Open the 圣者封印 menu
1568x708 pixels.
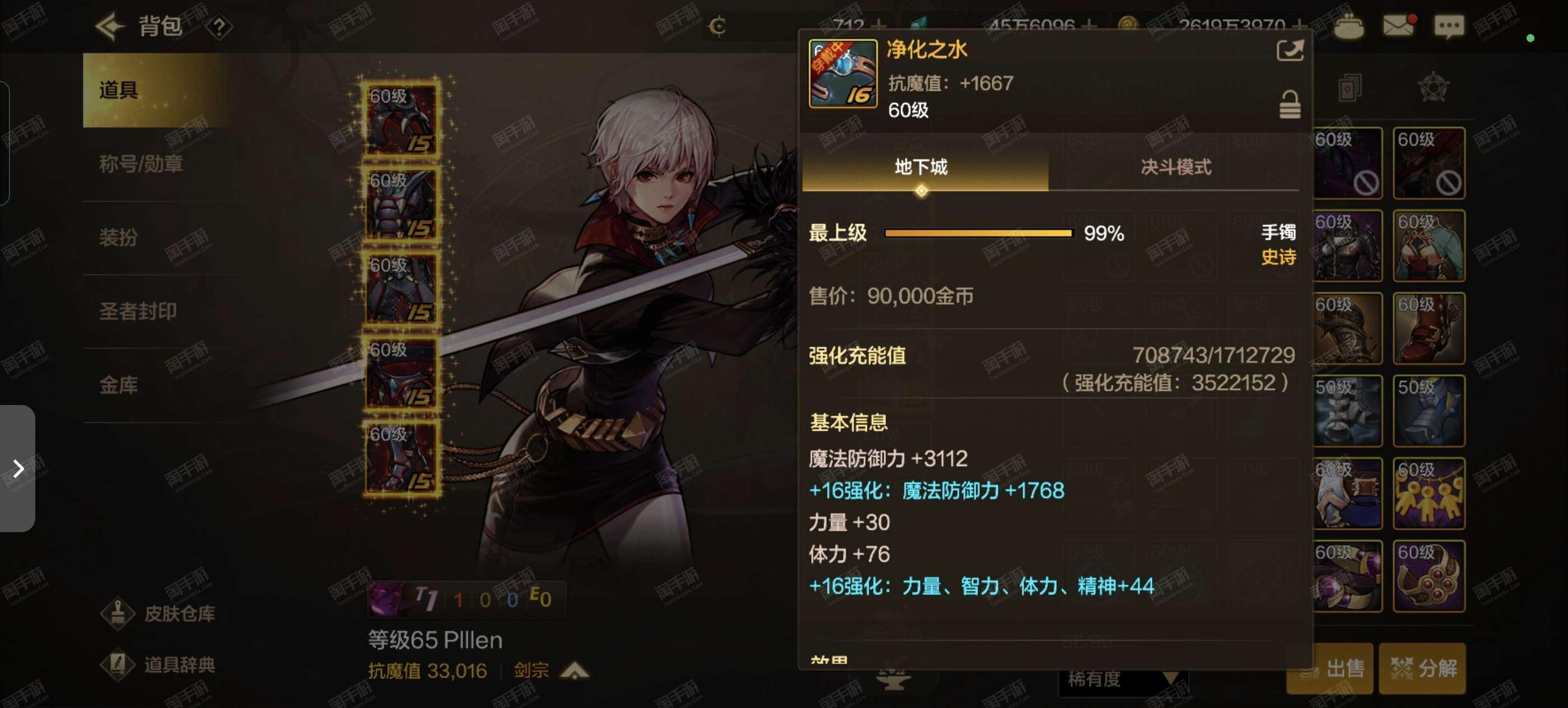click(x=138, y=311)
